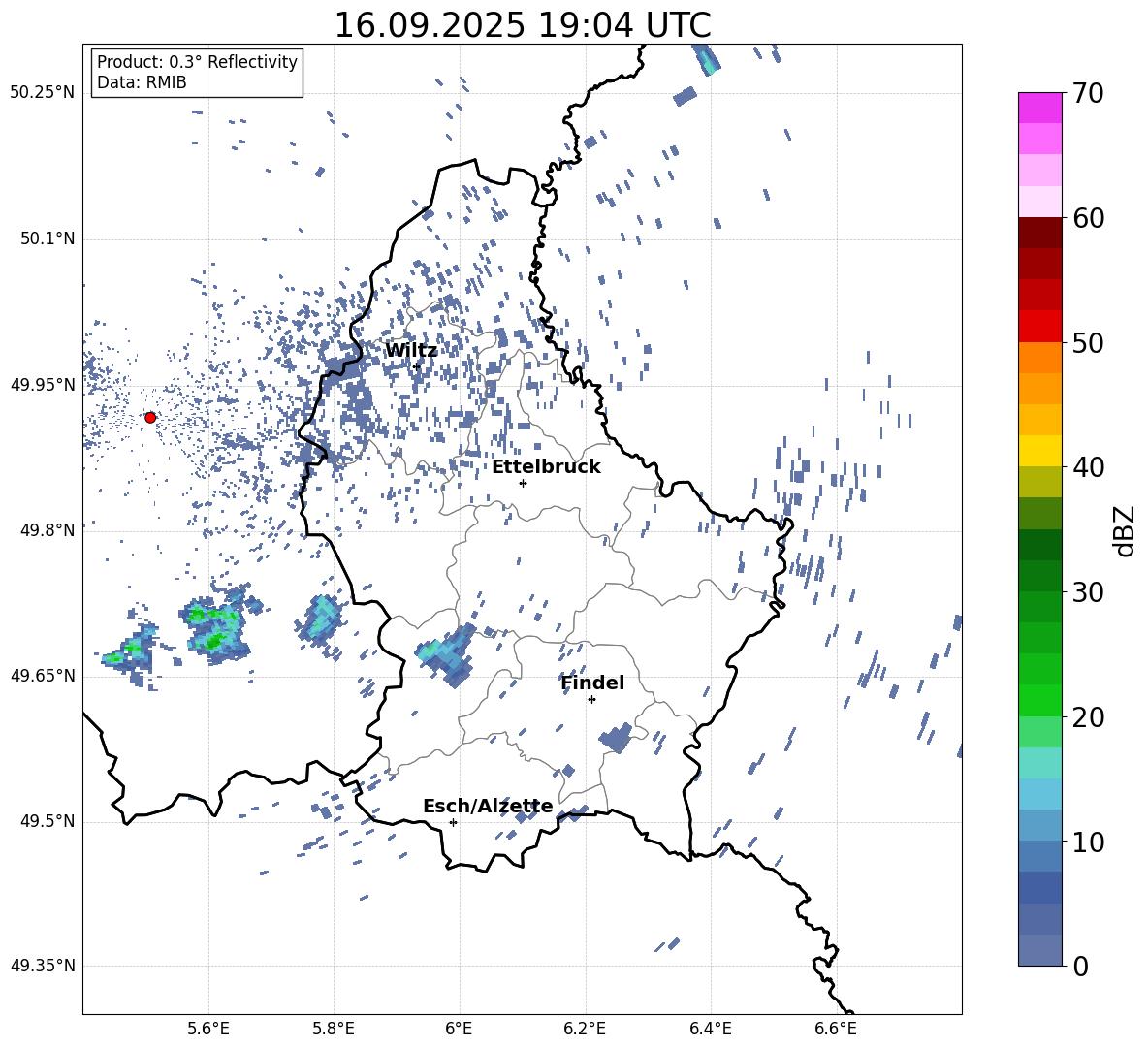Click the 16.09.2025 19:04 UTC title

coord(522,25)
